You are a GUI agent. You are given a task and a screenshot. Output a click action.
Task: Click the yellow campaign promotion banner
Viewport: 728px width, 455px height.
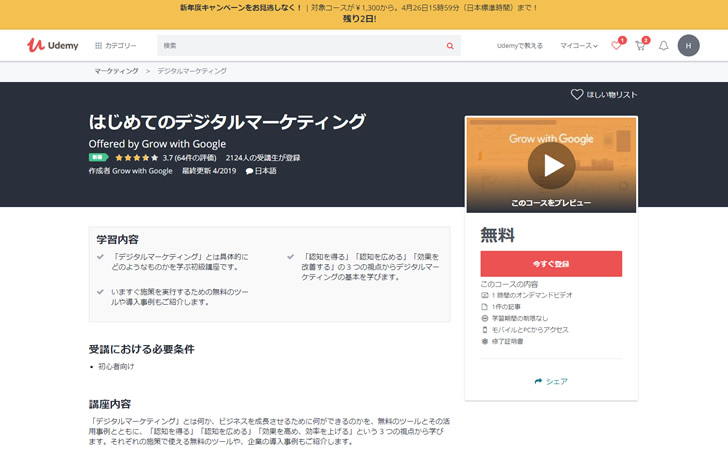point(364,14)
